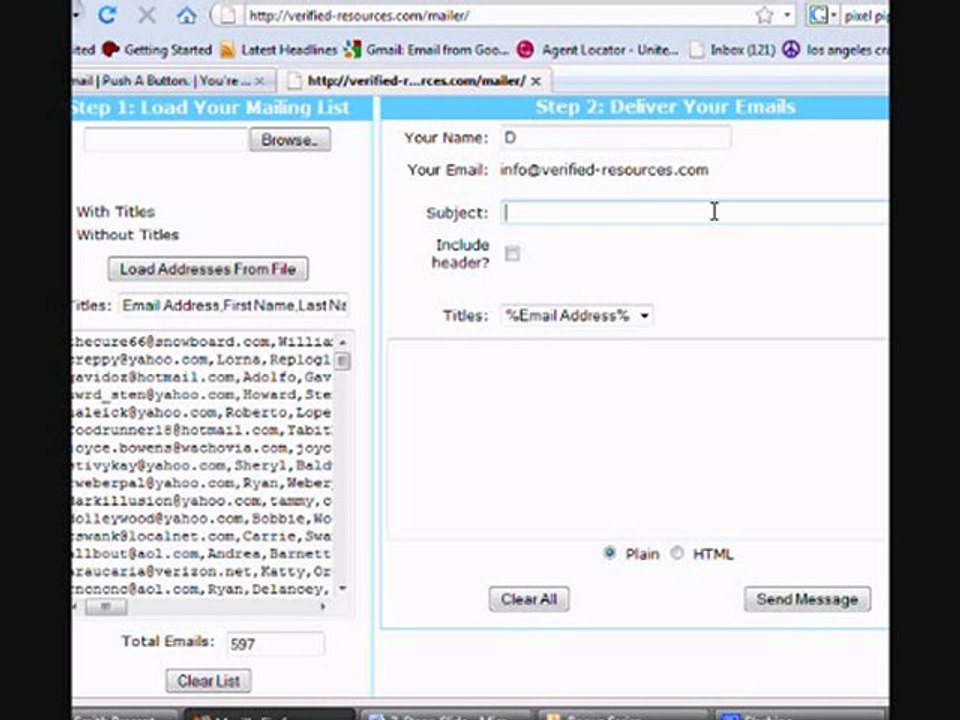Click the mailing list file path field
Image resolution: width=960 pixels, height=720 pixels.
[x=165, y=140]
